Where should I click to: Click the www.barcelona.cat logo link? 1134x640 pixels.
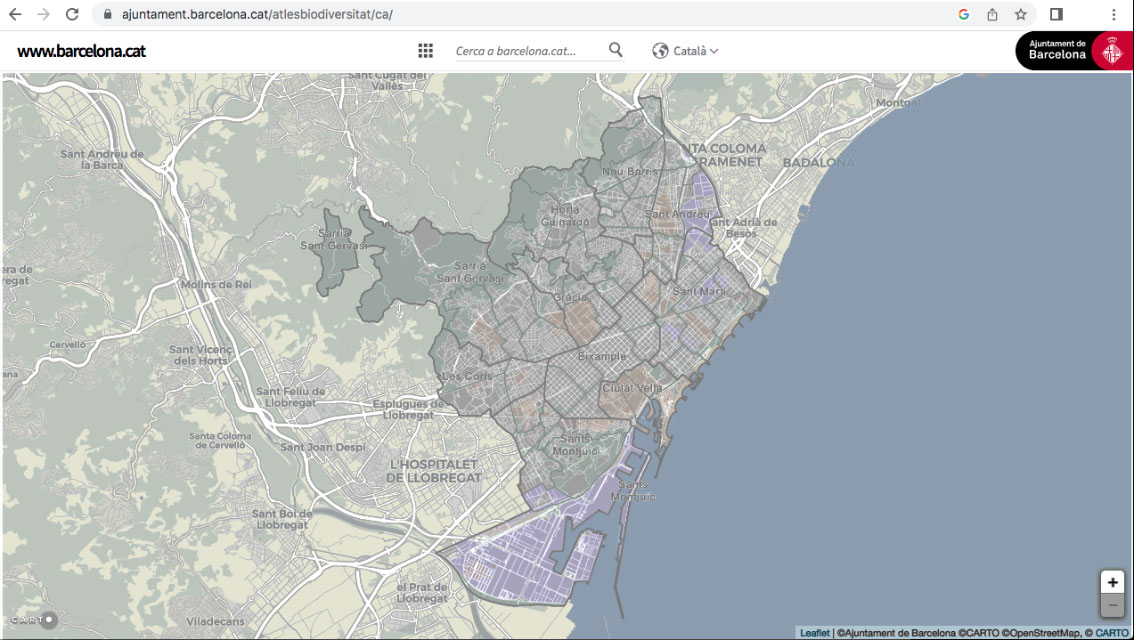tap(81, 51)
